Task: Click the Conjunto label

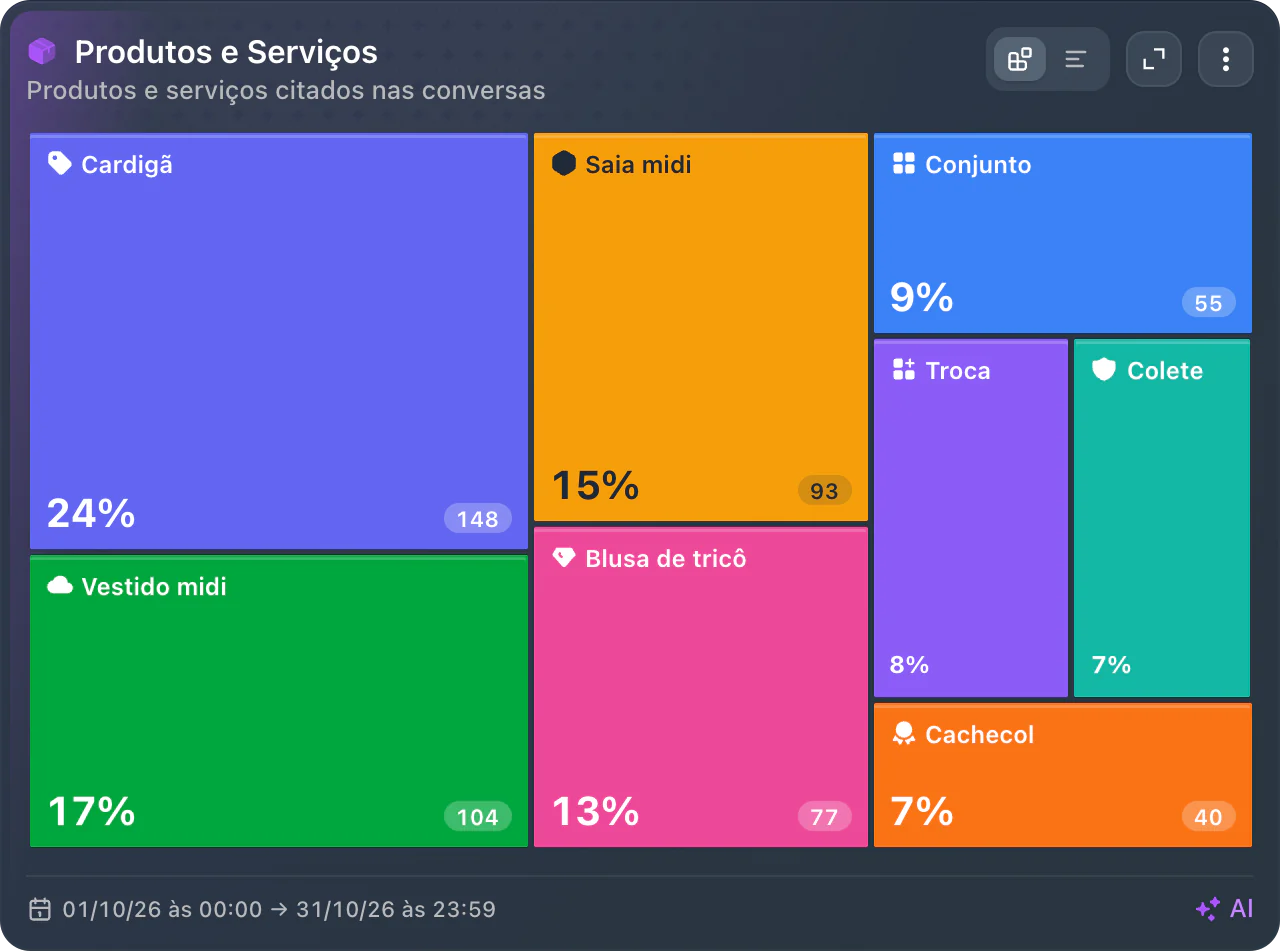Action: coord(978,164)
